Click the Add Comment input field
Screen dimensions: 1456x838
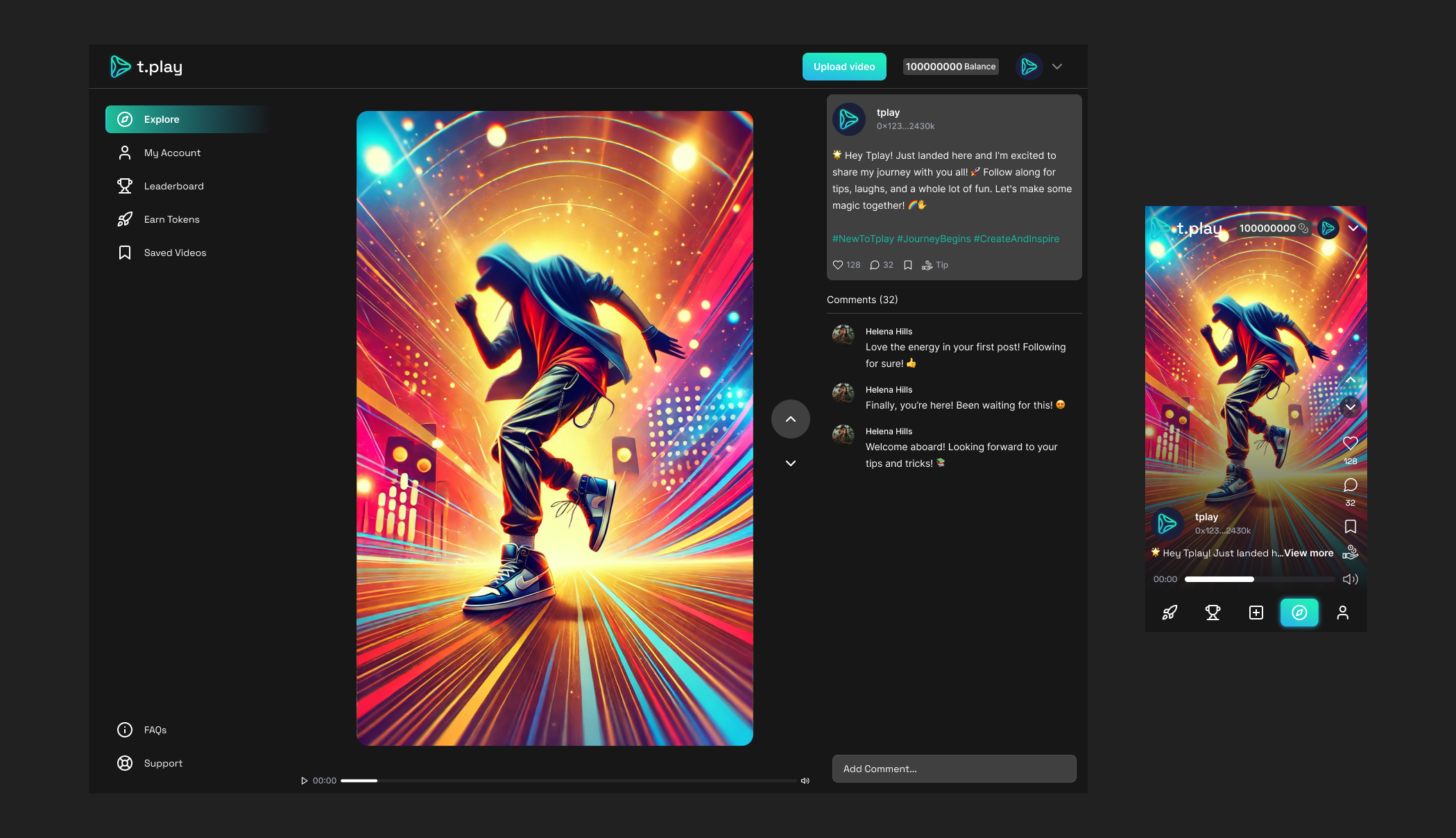(x=954, y=769)
